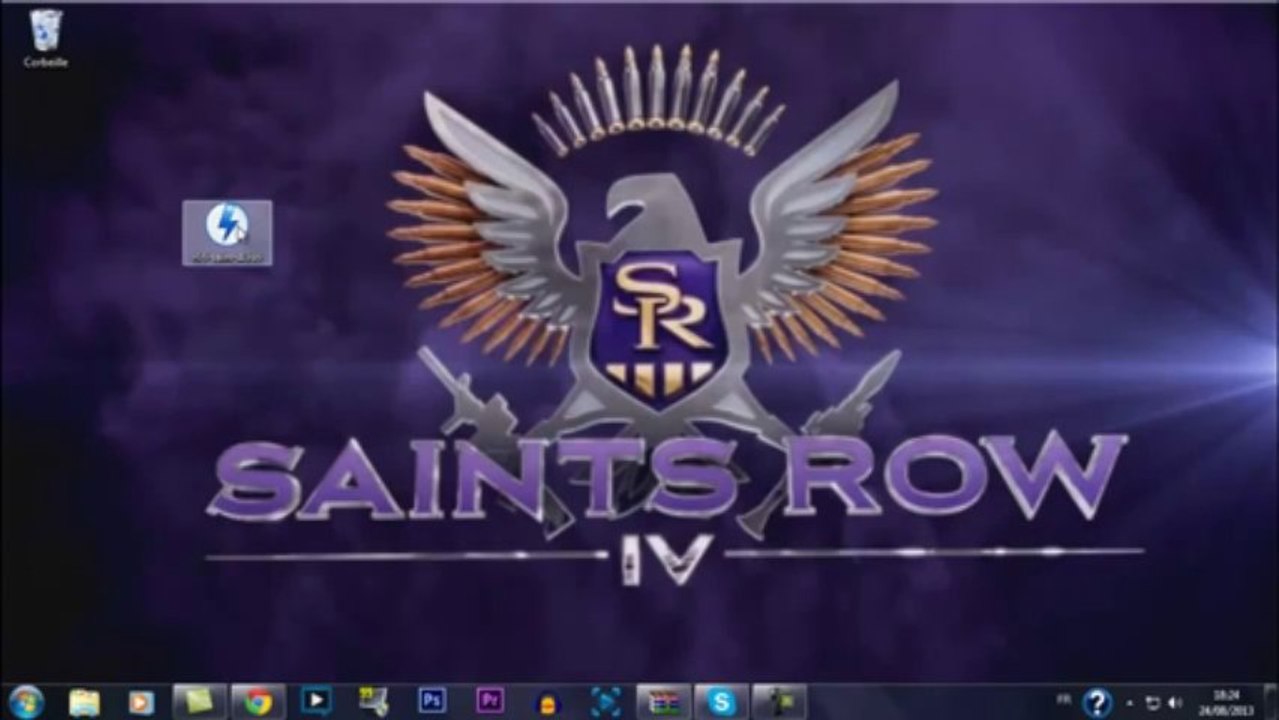The width and height of the screenshot is (1279, 720).
Task: Select the DAEMON Tools lightning desktop shortcut
Action: pyautogui.click(x=227, y=233)
